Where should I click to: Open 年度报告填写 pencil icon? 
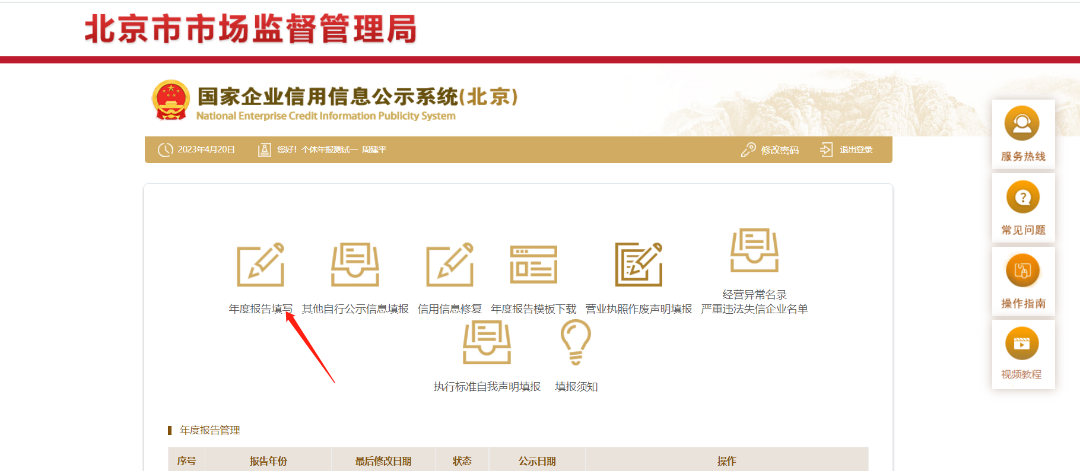pyautogui.click(x=260, y=264)
